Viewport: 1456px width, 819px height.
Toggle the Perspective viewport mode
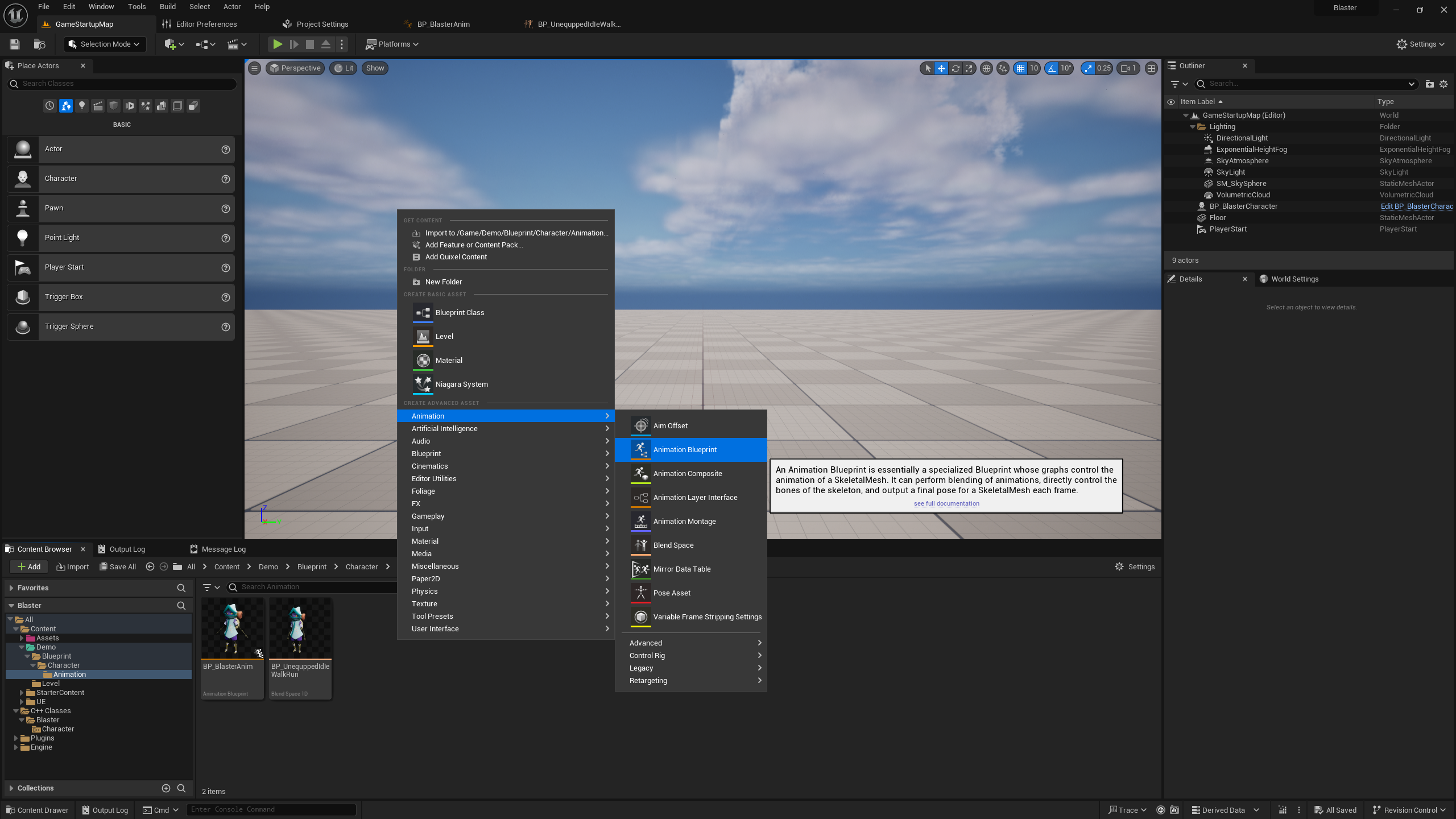(294, 67)
